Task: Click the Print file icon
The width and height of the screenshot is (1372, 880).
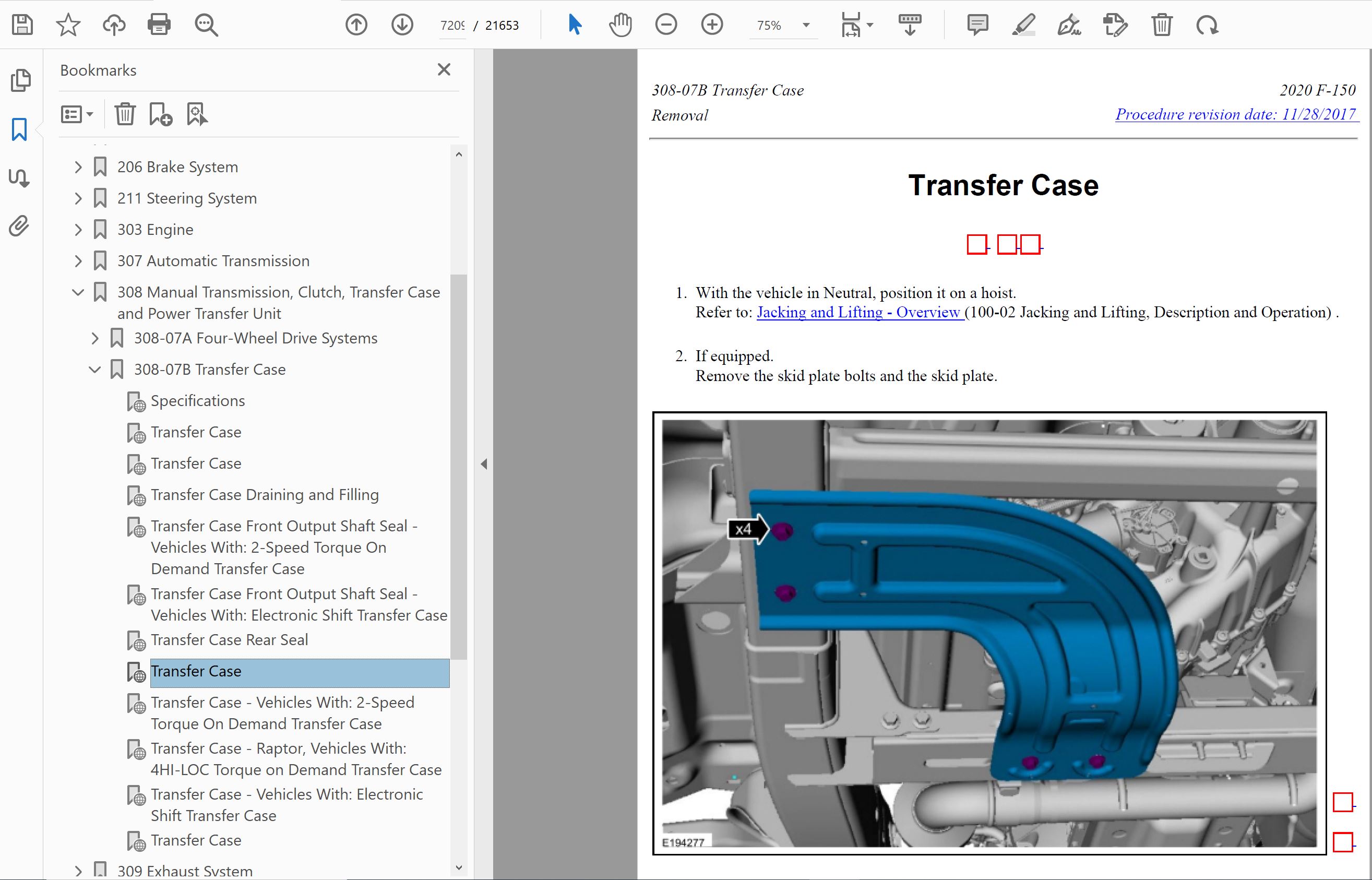Action: 159,25
